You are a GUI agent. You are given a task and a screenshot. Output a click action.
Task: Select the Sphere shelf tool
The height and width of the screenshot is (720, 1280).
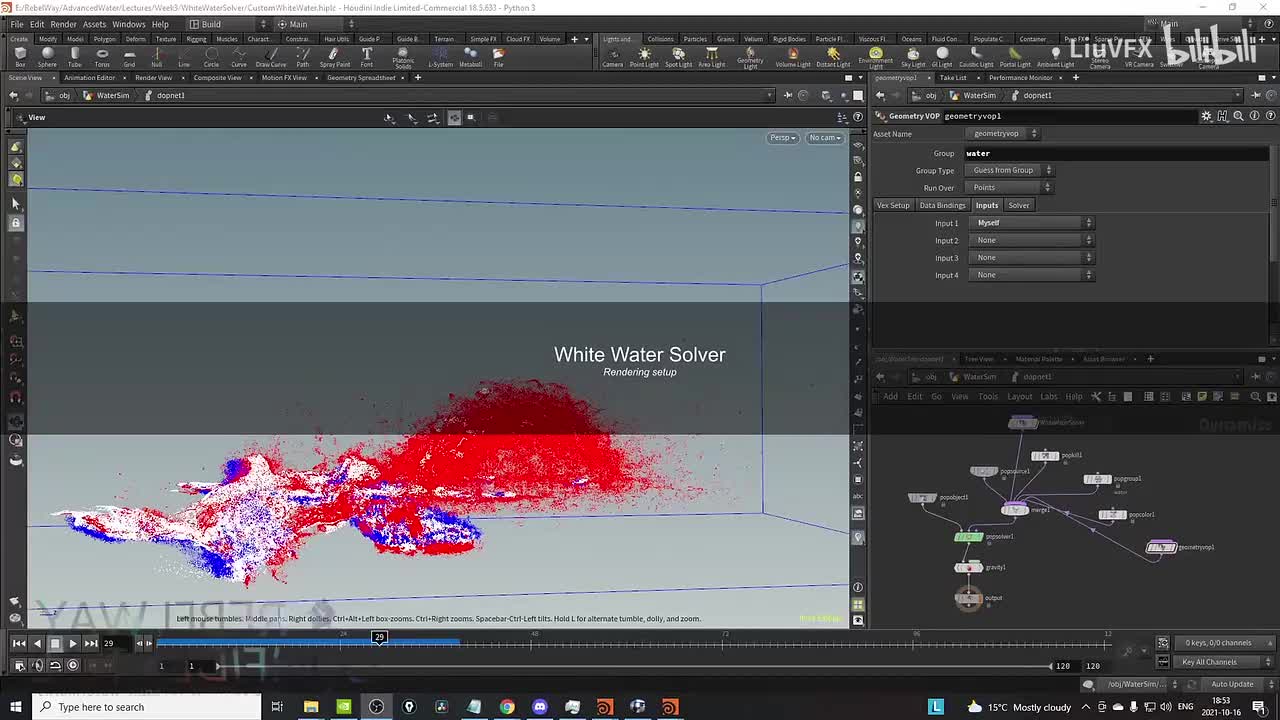tap(47, 56)
